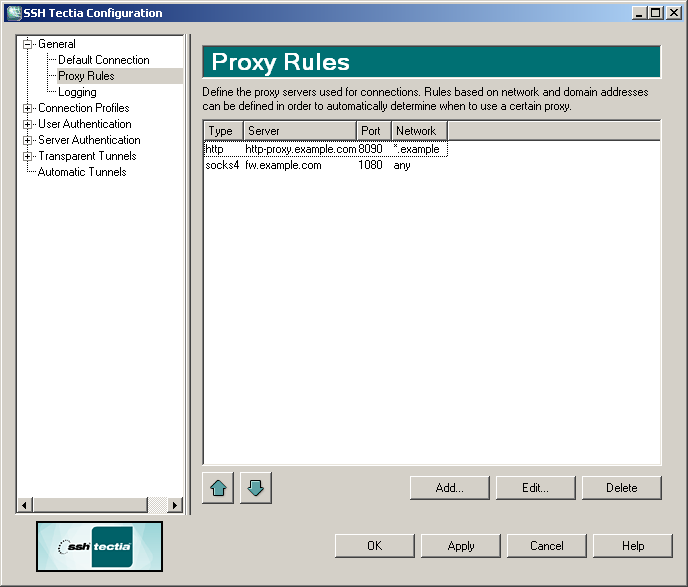Expand the Connection Profiles node
This screenshot has width=688, height=587.
tap(28, 108)
